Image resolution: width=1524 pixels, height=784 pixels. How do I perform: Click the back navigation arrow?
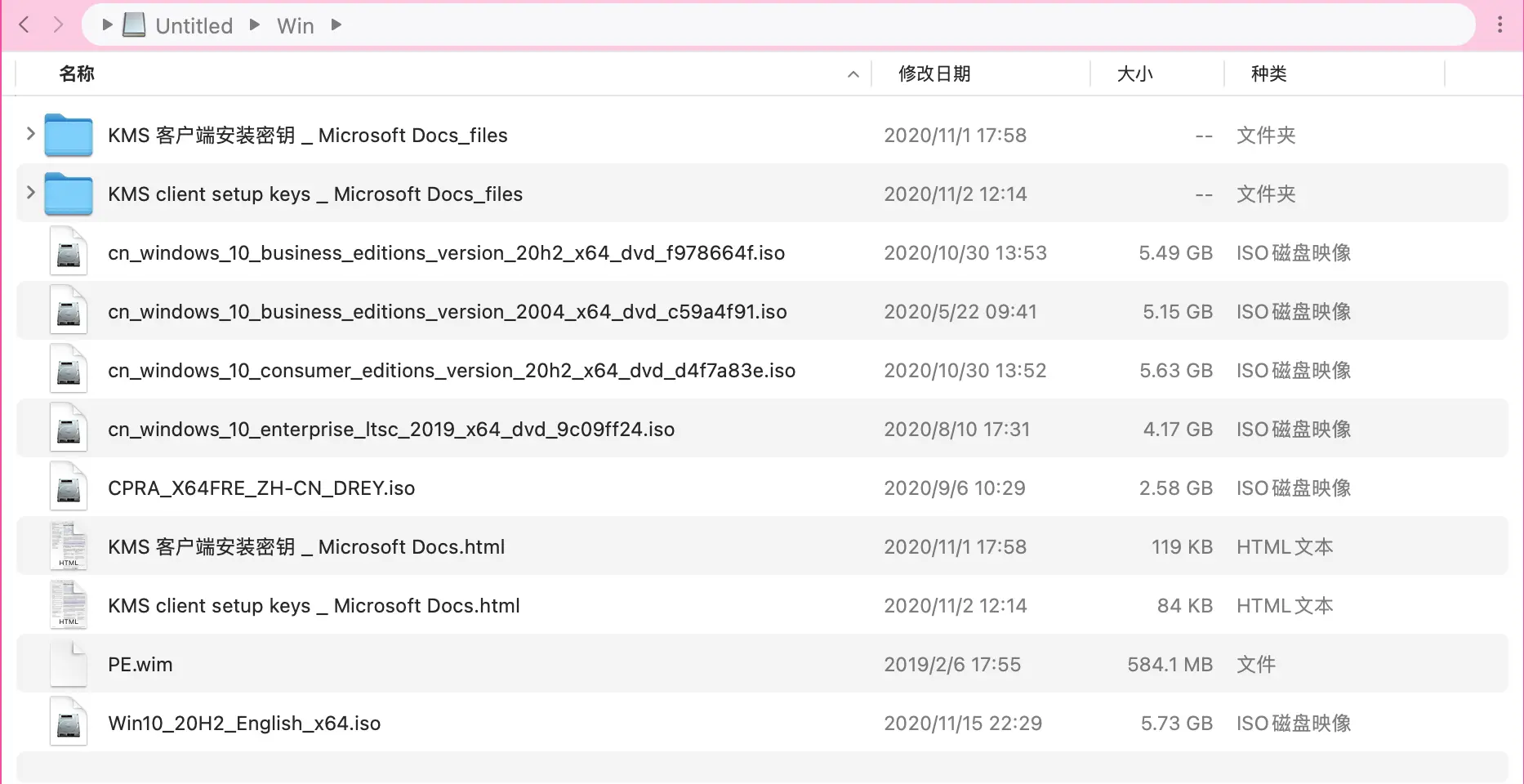(24, 24)
